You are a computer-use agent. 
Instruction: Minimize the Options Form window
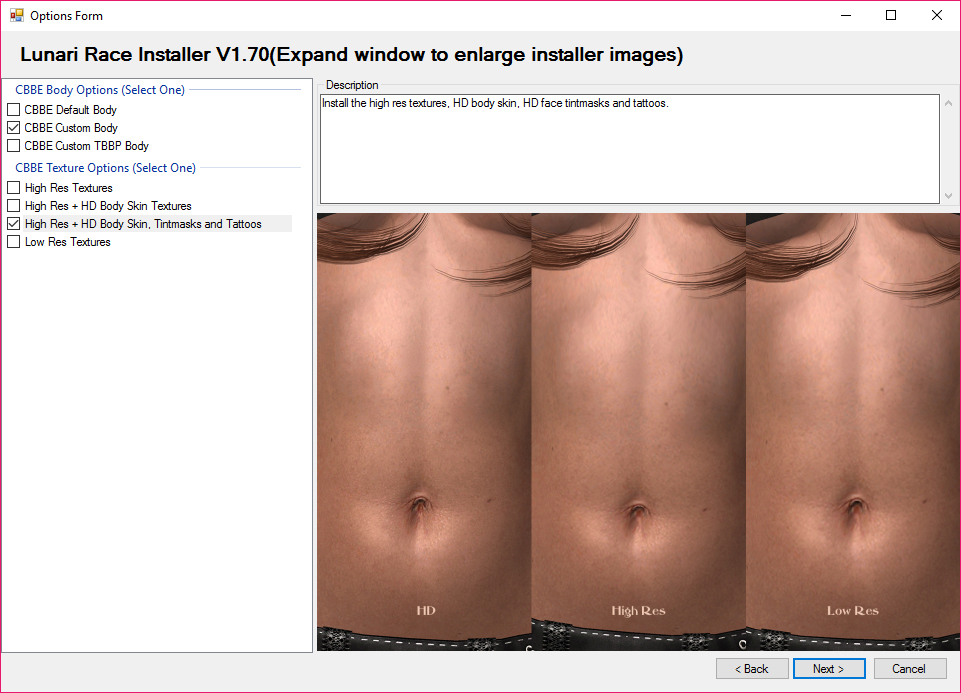(846, 15)
